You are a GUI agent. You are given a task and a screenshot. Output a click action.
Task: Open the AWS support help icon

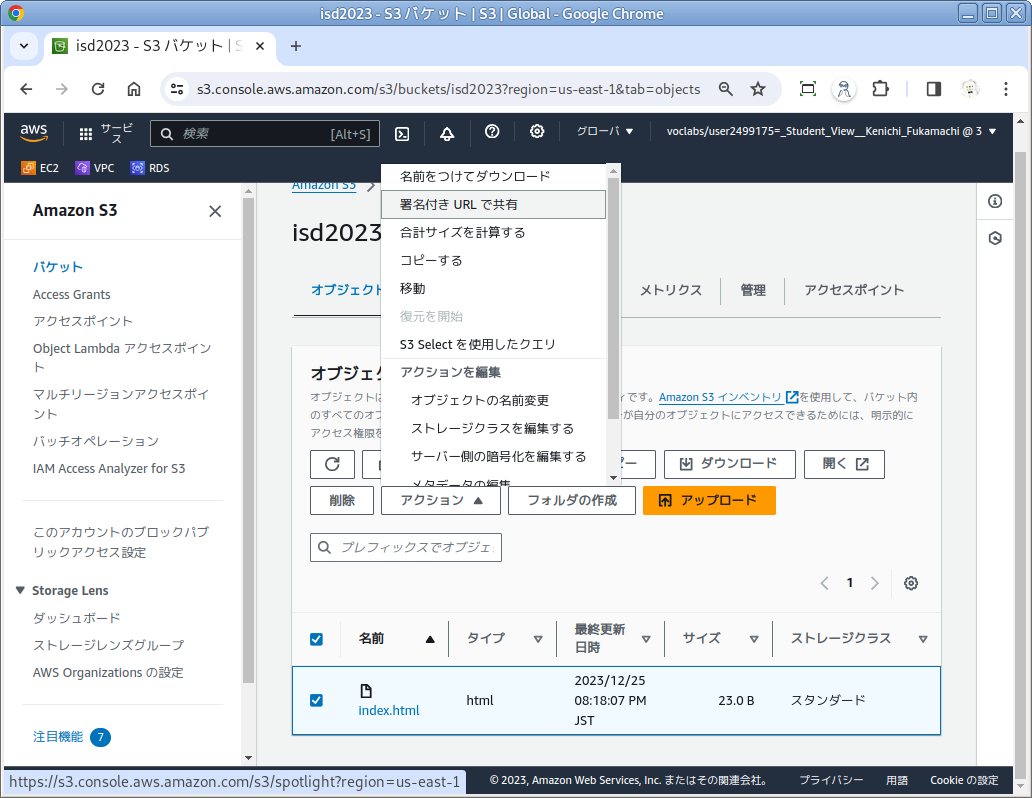point(492,132)
